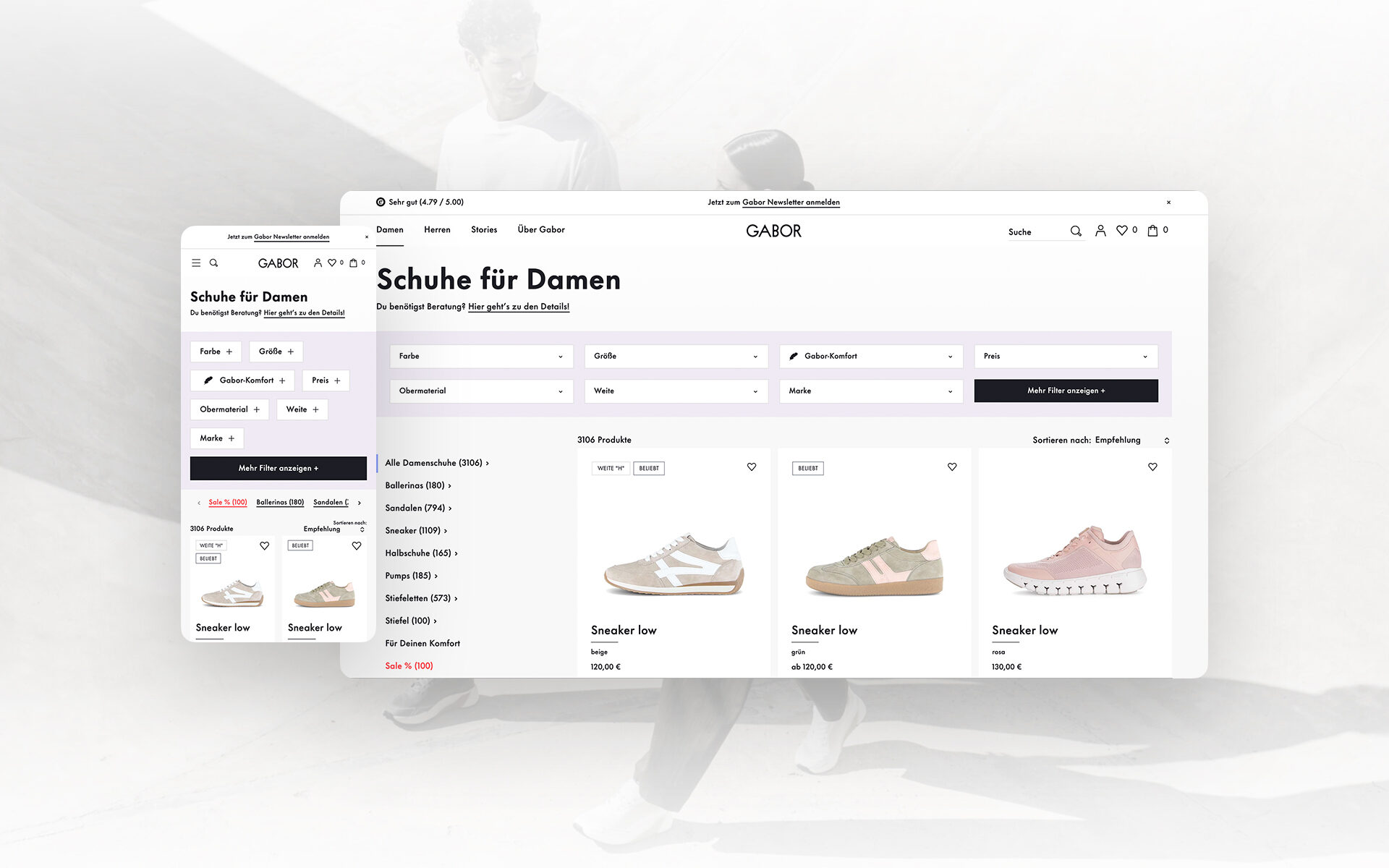Click Mehr Filter anzeigen button
Viewport: 1389px width, 868px height.
click(x=1066, y=391)
